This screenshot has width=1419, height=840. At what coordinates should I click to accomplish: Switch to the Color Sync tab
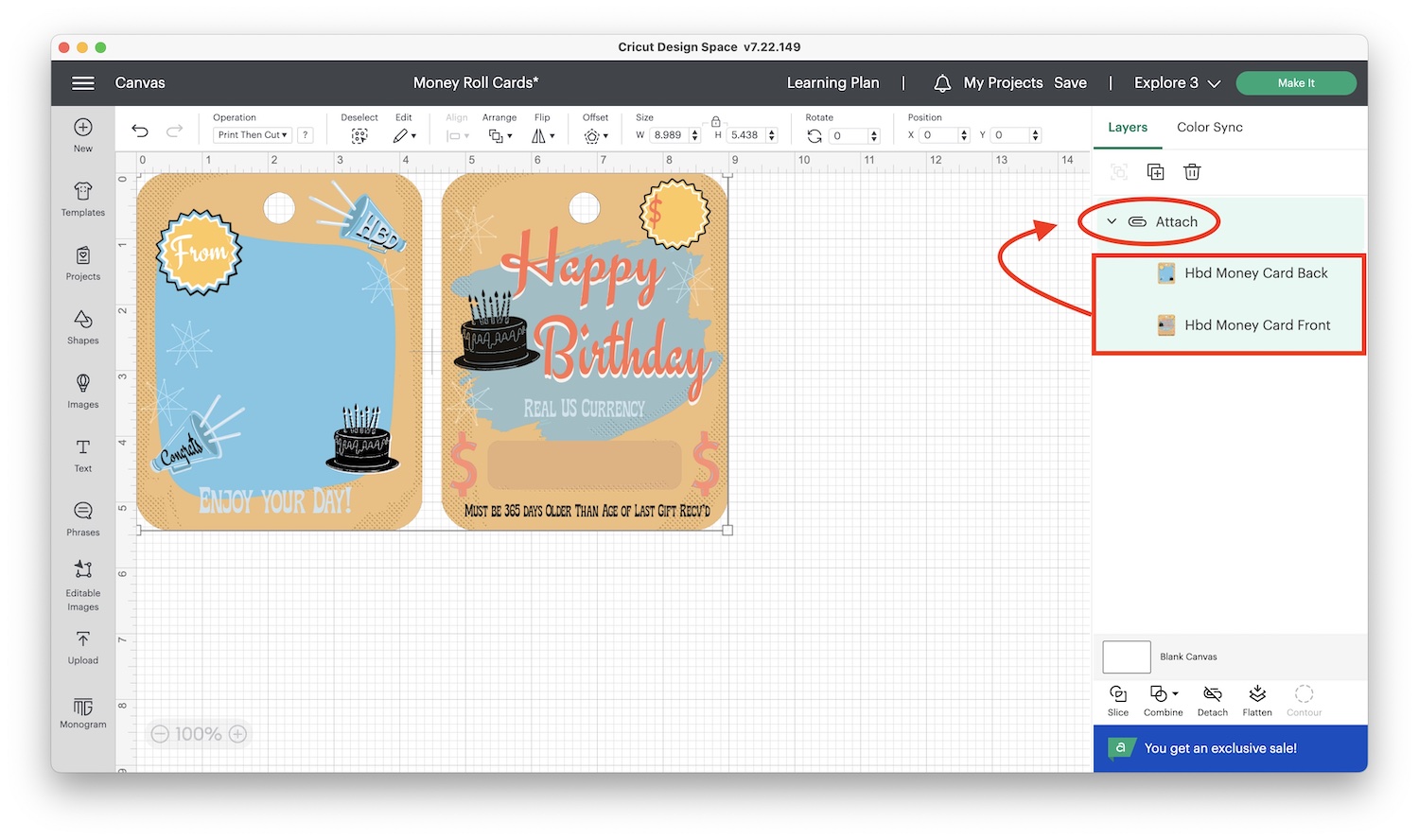click(1209, 127)
